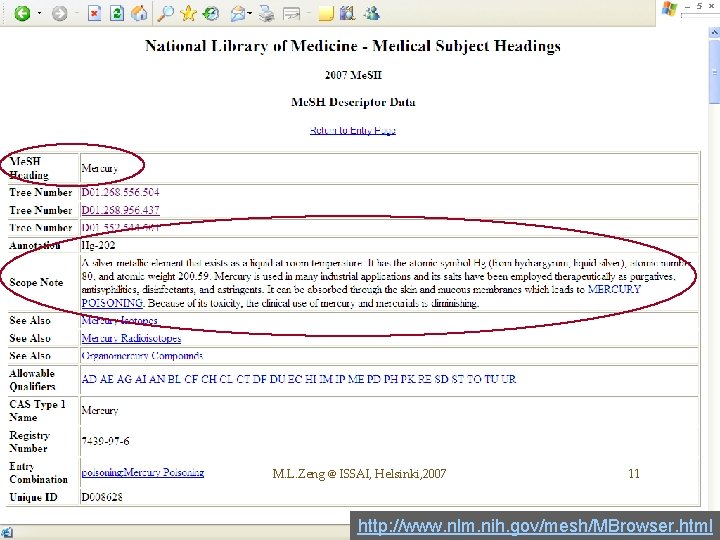Click the Scope Note row label
The width and height of the screenshot is (720, 540).
[36, 282]
